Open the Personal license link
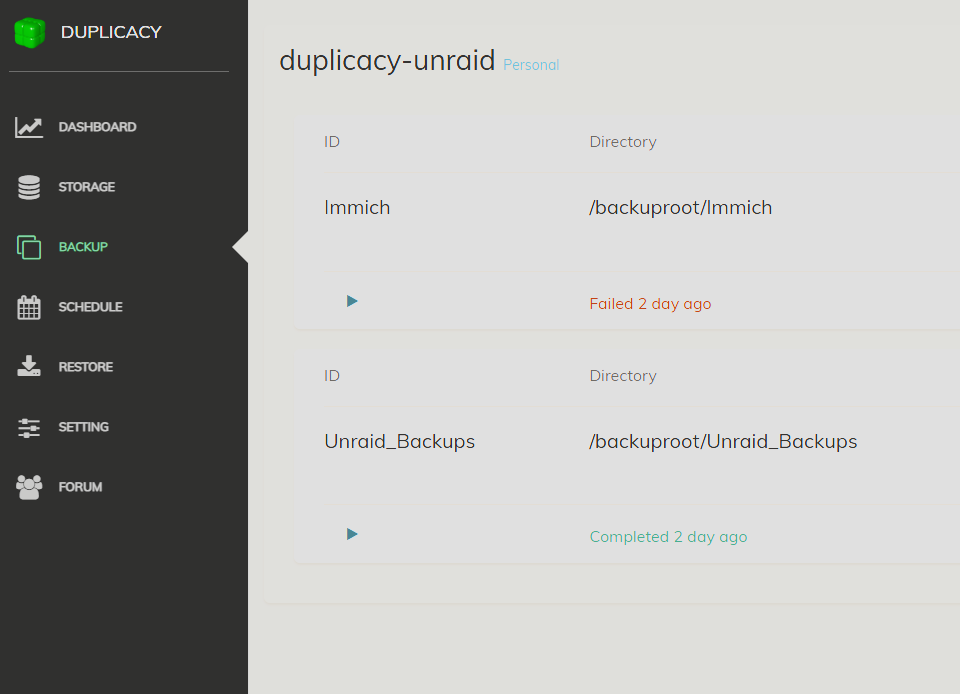The height and width of the screenshot is (694, 960). pyautogui.click(x=531, y=65)
